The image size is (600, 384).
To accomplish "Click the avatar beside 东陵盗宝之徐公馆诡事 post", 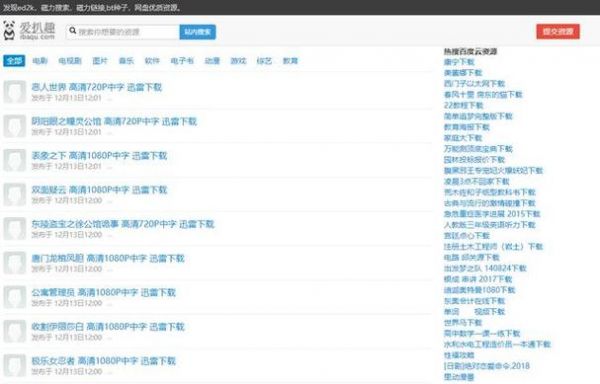I will coord(15,228).
